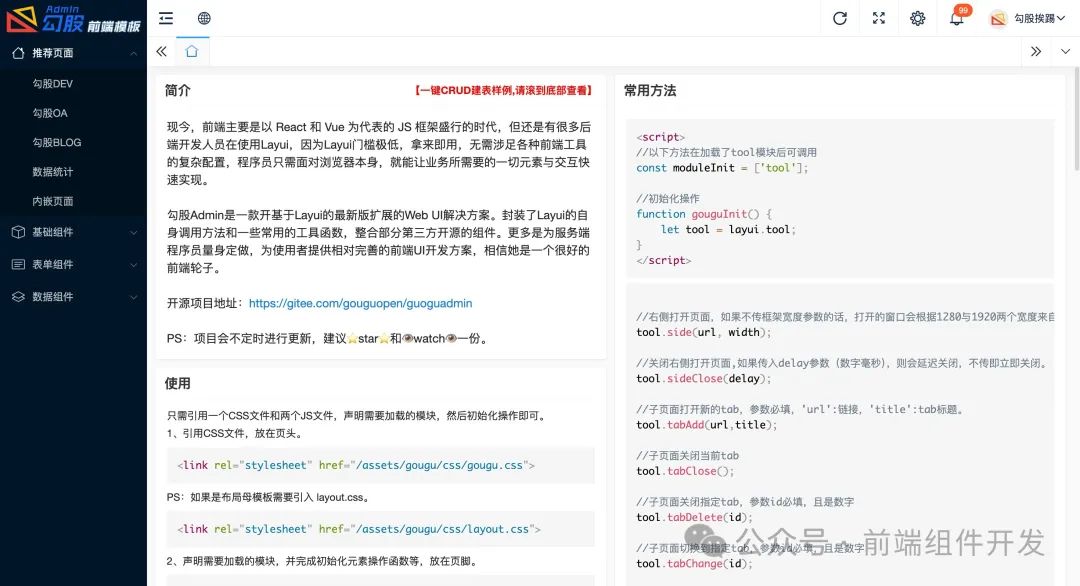Select the home tab icon
This screenshot has height=586, width=1080.
coord(192,52)
